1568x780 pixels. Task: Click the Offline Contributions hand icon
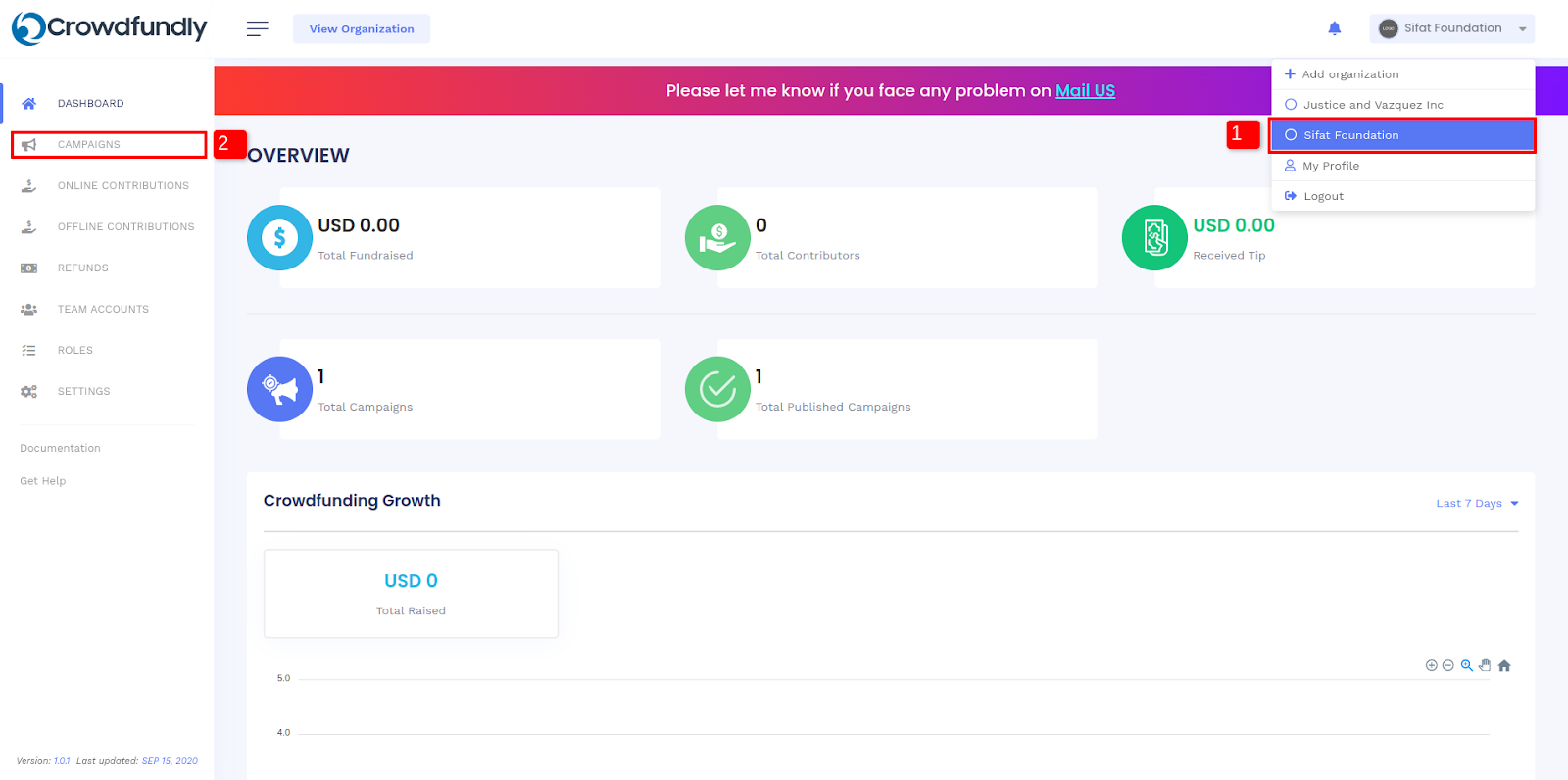(29, 227)
